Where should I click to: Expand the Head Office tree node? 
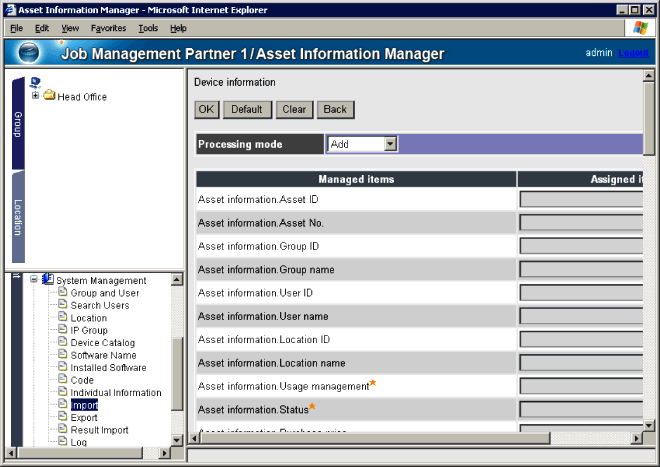click(x=36, y=96)
